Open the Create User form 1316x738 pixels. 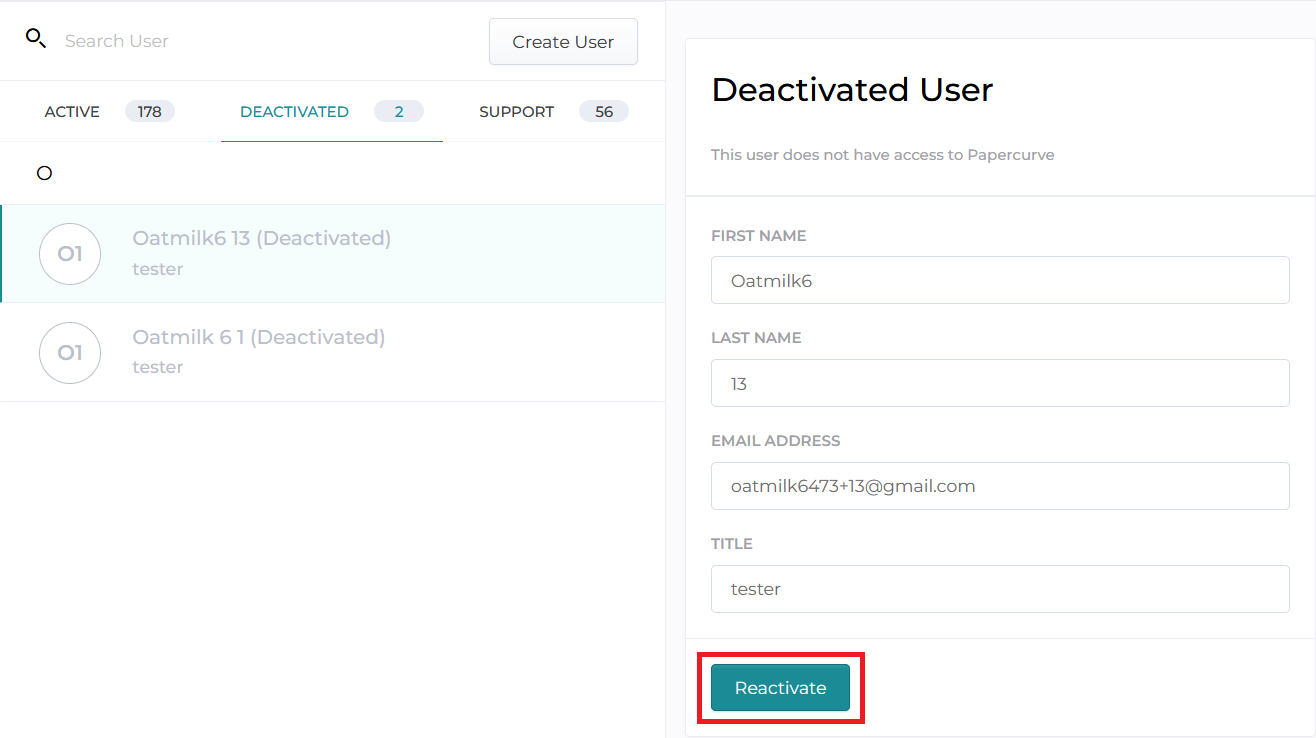[x=563, y=42]
